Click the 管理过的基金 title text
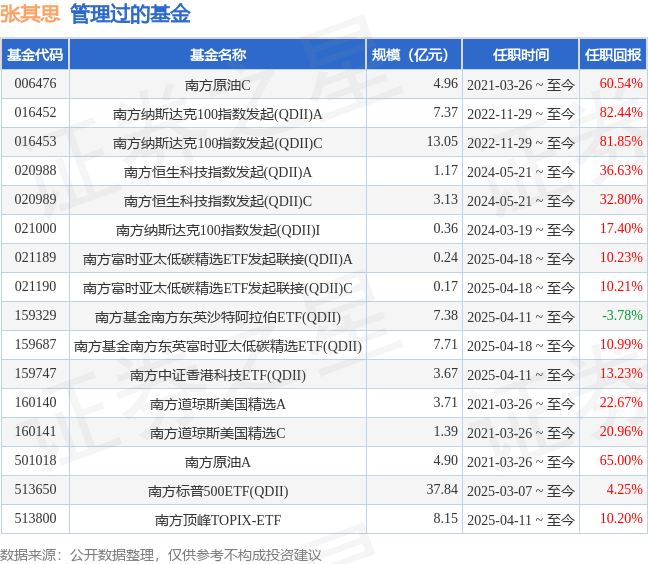The width and height of the screenshot is (648, 564). [130, 14]
